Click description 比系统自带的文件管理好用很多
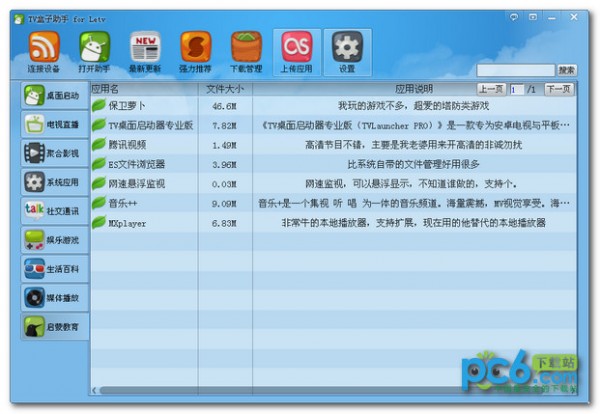The height and width of the screenshot is (414, 600). (414, 164)
